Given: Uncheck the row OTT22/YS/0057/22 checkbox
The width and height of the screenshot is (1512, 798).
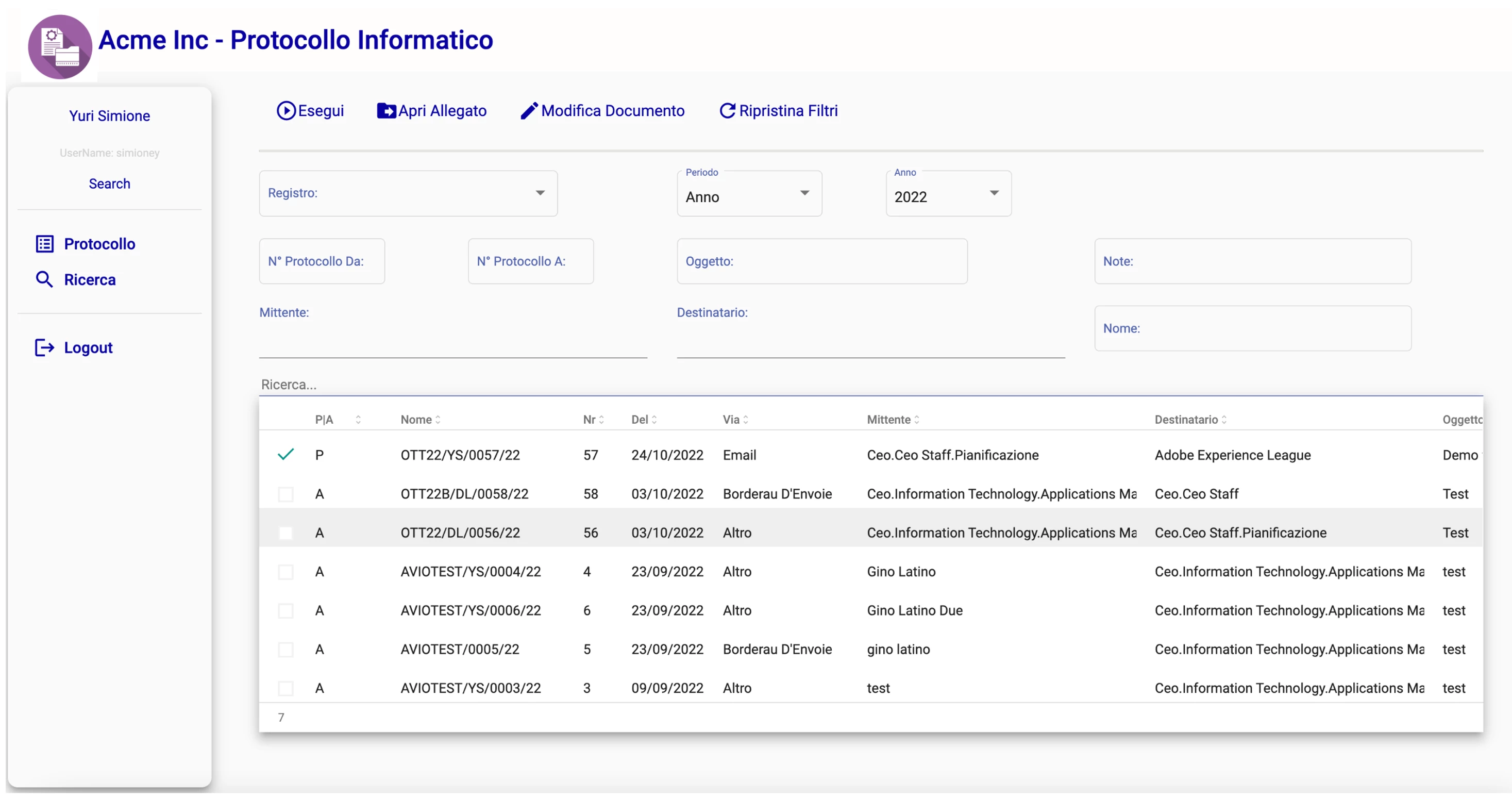Looking at the screenshot, I should coord(286,455).
